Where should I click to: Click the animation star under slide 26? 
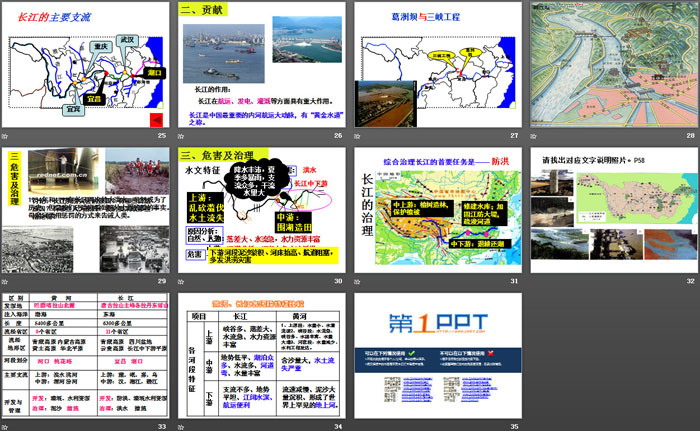tap(181, 135)
